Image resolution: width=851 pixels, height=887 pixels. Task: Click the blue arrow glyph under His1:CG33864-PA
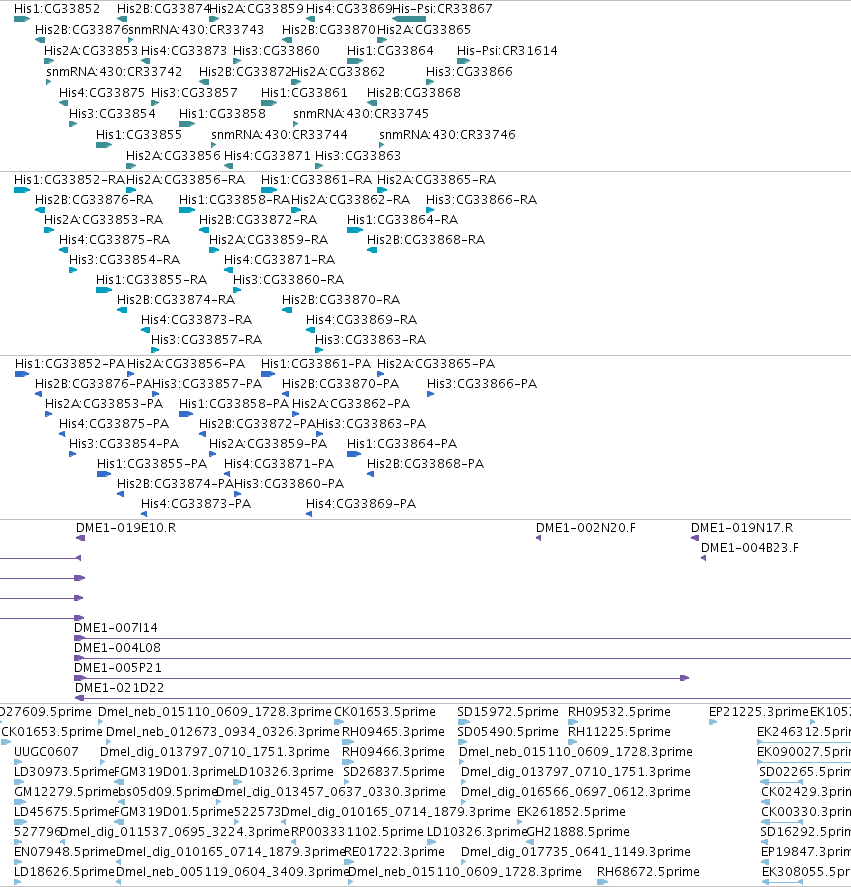coord(354,454)
